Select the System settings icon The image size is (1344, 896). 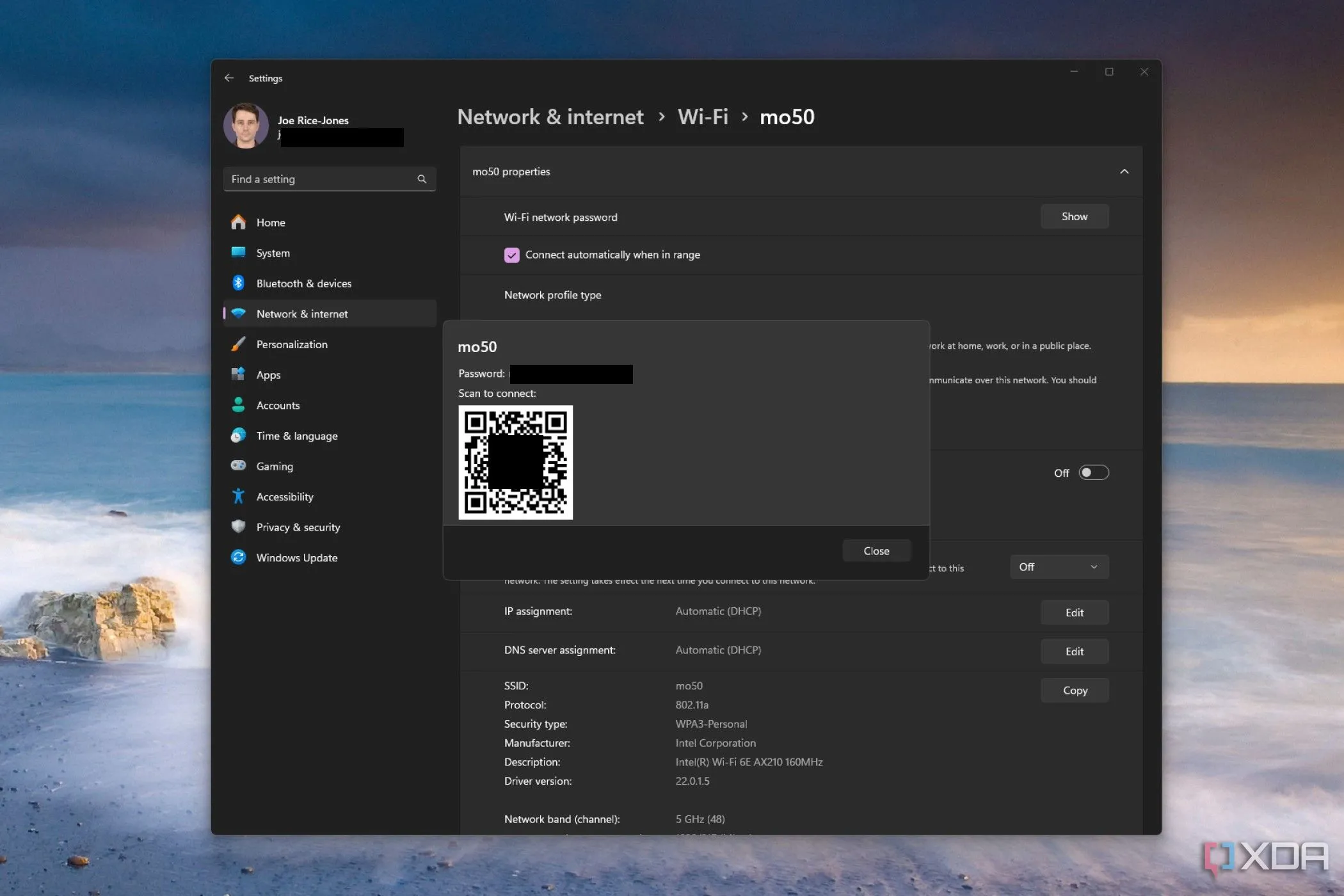238,253
